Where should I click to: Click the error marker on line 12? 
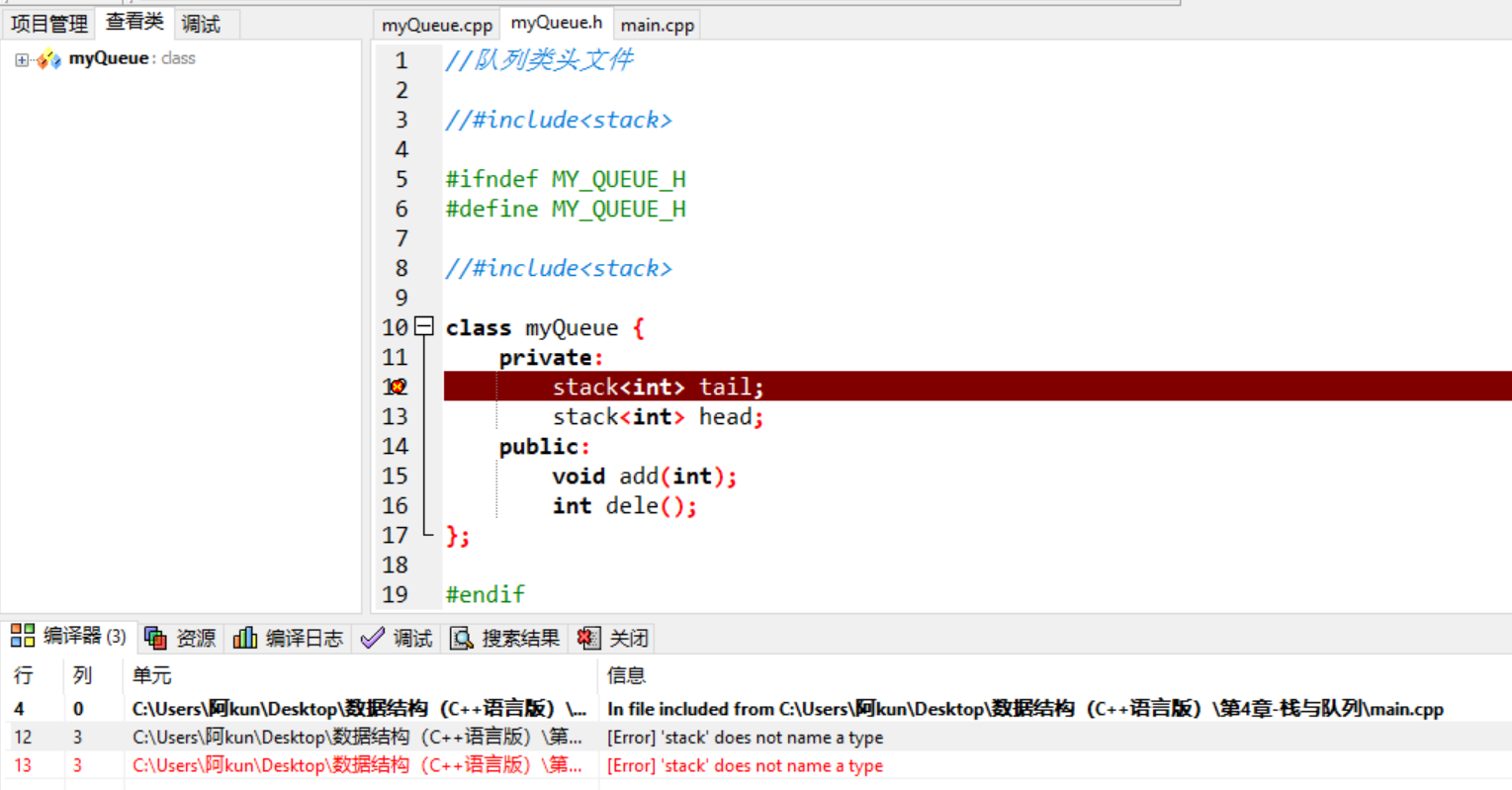(397, 387)
